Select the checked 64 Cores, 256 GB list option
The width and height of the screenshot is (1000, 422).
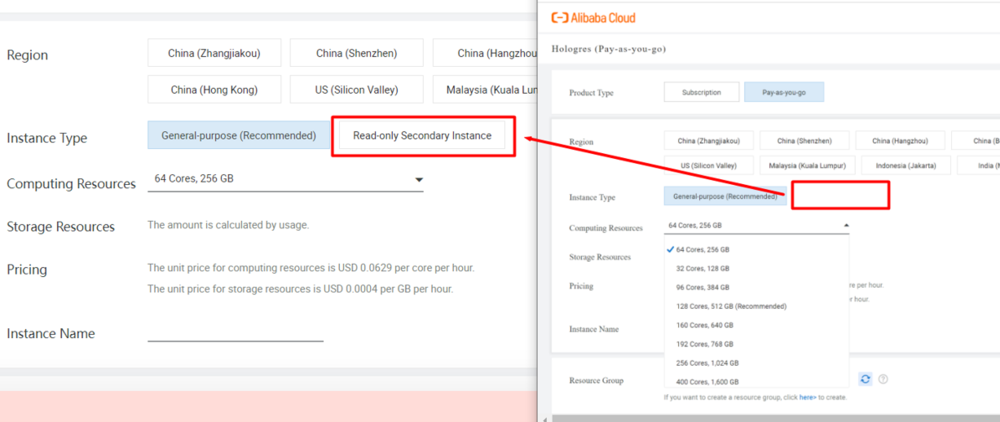coord(756,249)
